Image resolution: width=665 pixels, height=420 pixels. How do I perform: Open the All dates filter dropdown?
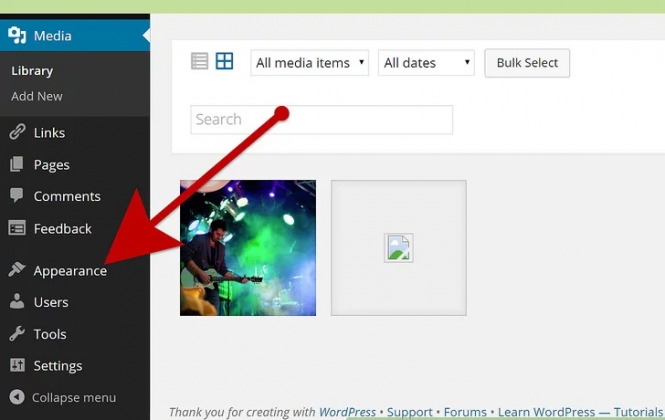click(425, 63)
